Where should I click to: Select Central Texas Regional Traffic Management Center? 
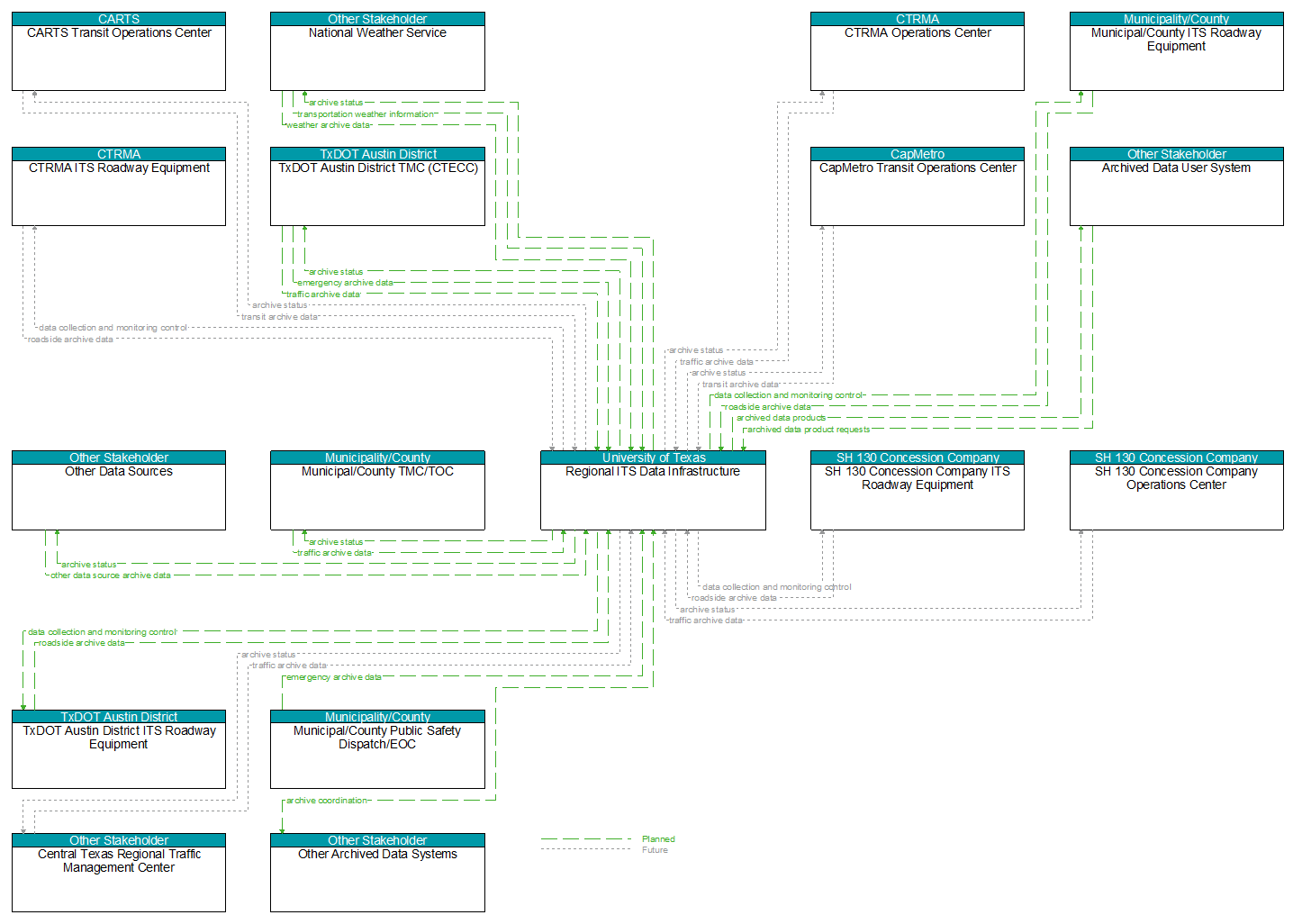119,873
